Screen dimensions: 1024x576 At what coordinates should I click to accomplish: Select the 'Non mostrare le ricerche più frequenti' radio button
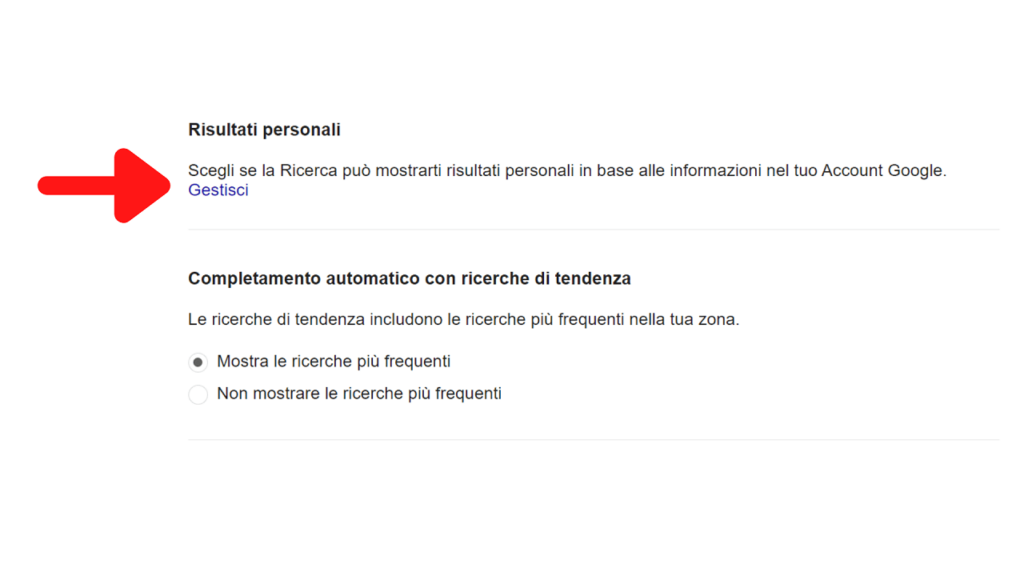(198, 394)
